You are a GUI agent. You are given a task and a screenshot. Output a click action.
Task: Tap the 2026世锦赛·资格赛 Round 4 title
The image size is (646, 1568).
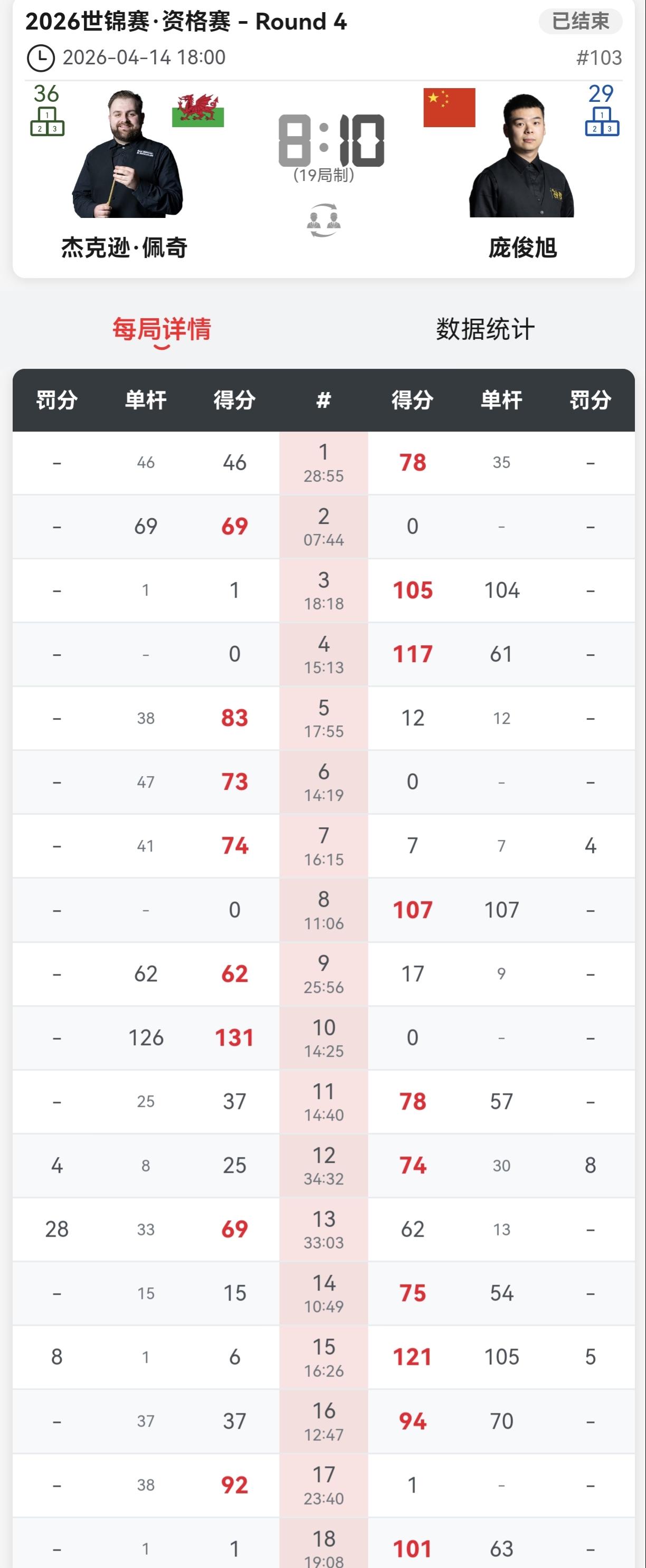[186, 21]
